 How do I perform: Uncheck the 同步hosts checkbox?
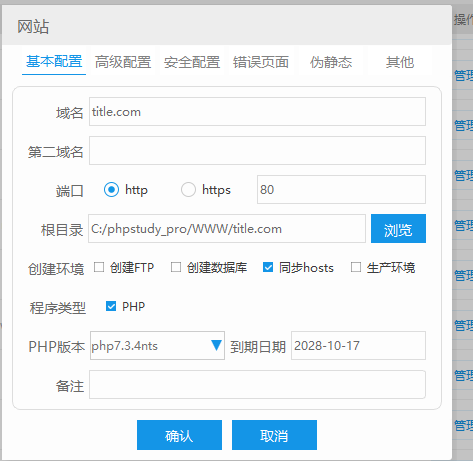click(268, 267)
